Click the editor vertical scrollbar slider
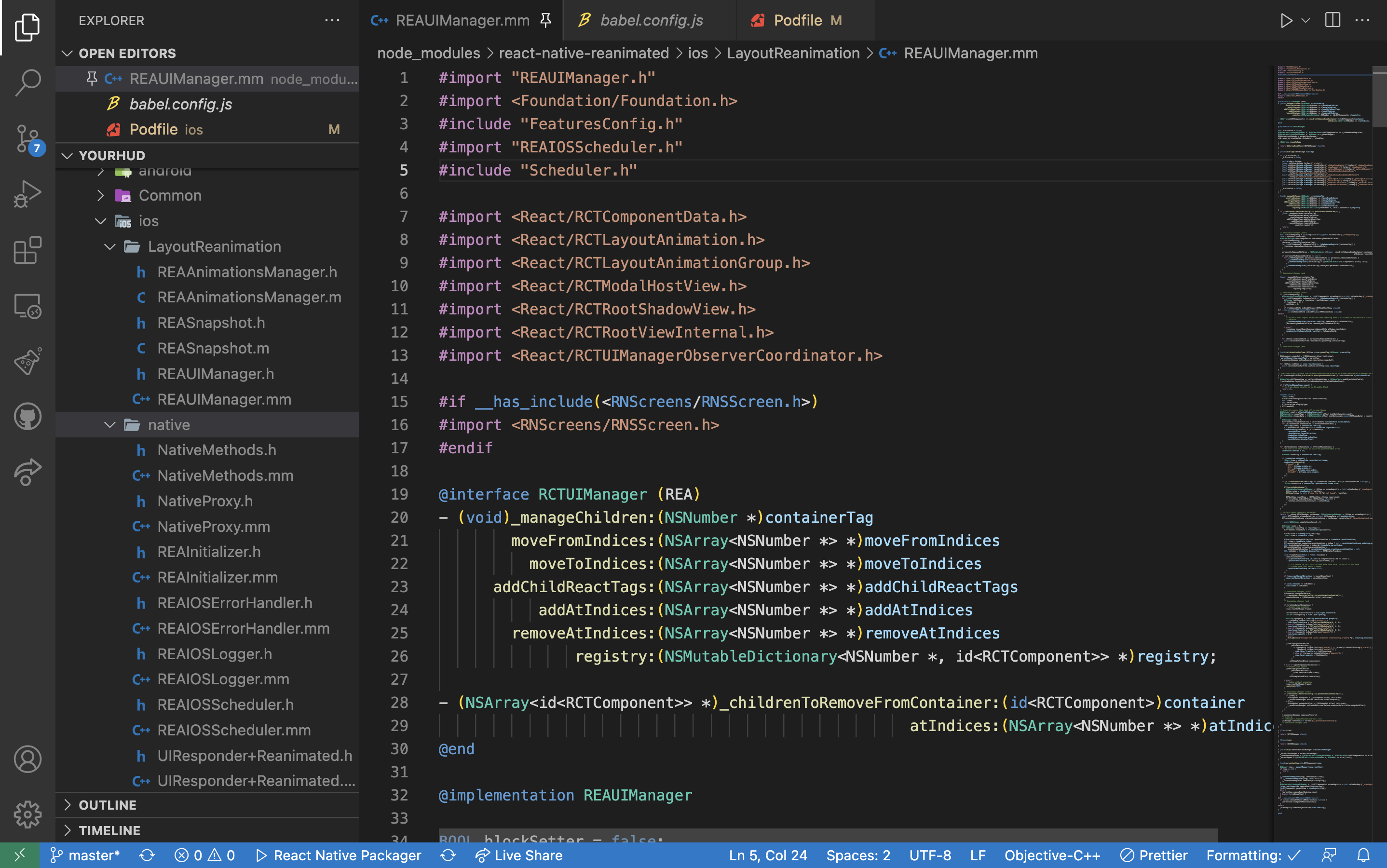1387x868 pixels. click(x=1379, y=97)
